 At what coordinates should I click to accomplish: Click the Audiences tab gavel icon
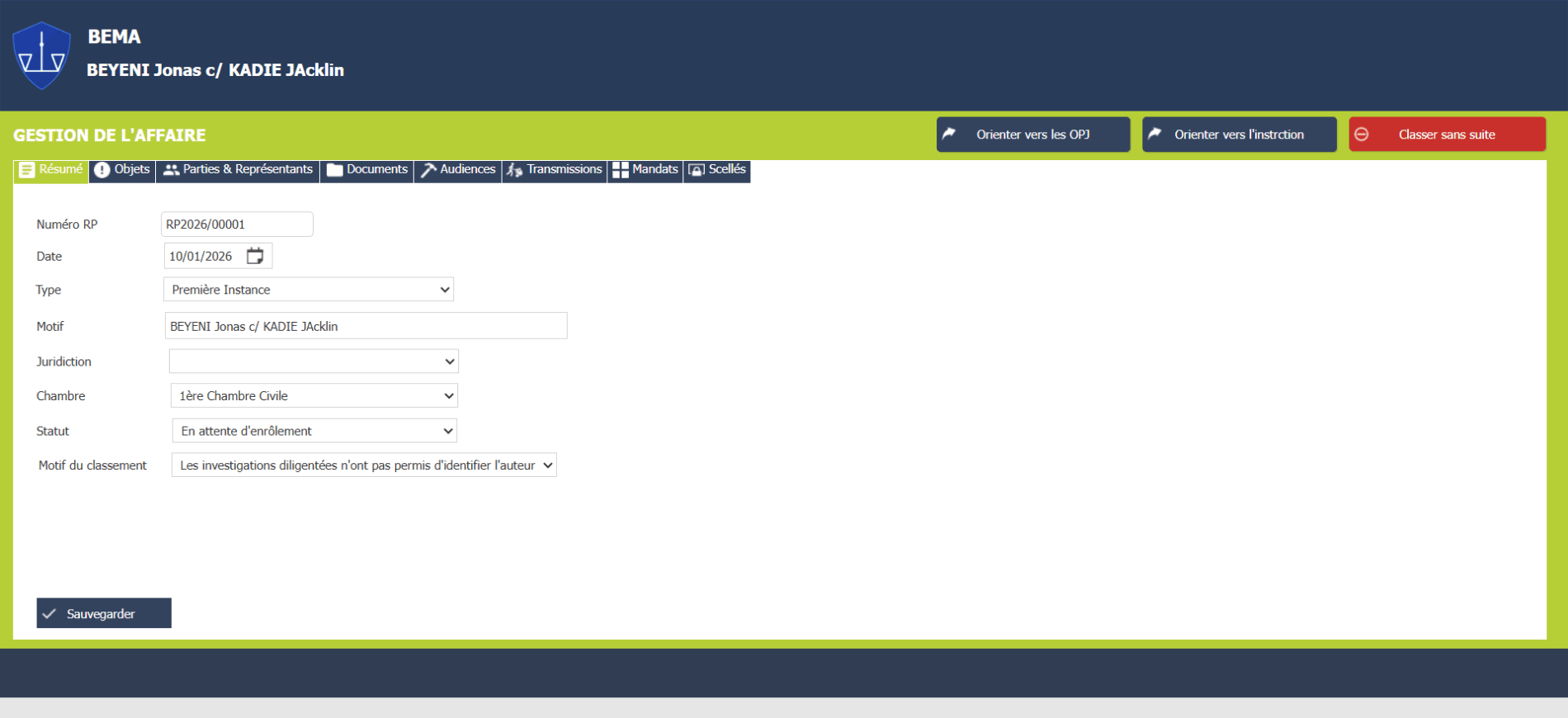(x=428, y=170)
